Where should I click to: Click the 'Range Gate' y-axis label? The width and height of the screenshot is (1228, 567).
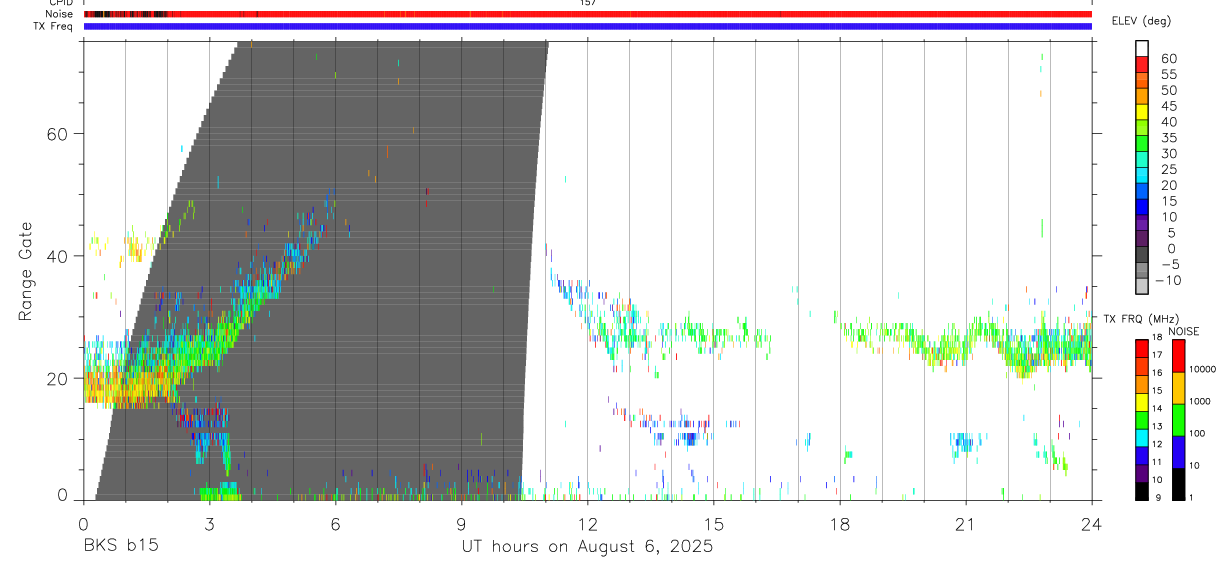point(26,272)
